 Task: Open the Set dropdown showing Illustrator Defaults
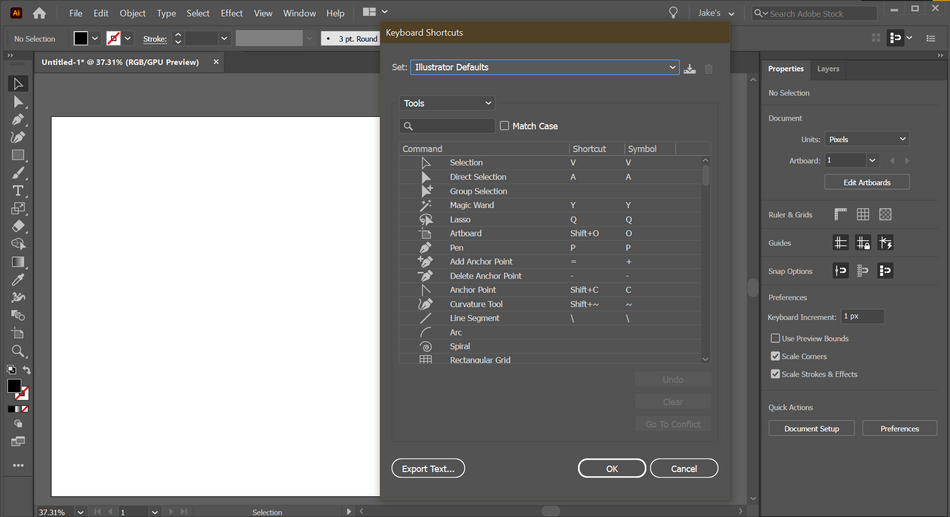pyautogui.click(x=544, y=67)
